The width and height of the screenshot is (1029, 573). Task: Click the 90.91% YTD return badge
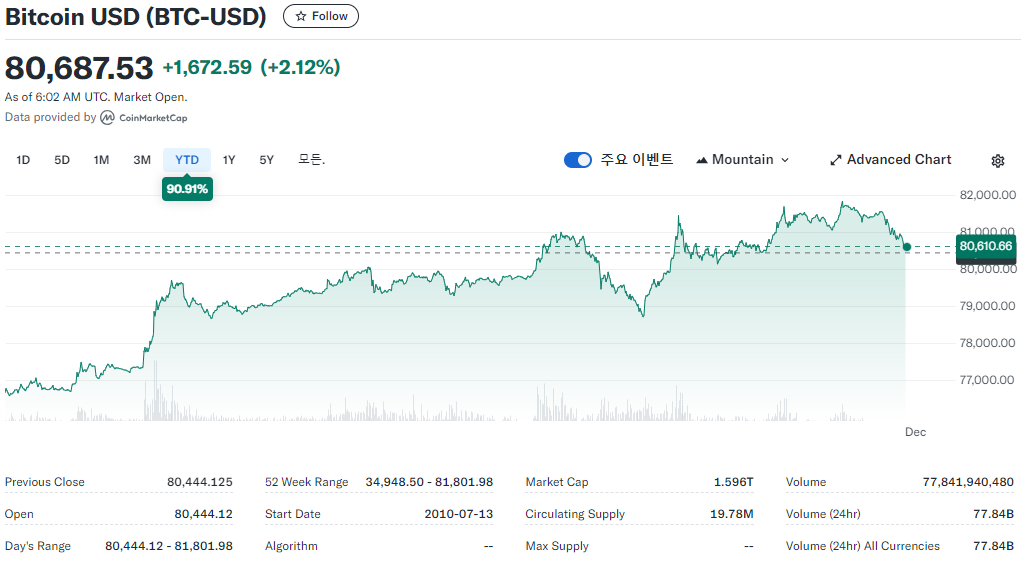click(187, 189)
